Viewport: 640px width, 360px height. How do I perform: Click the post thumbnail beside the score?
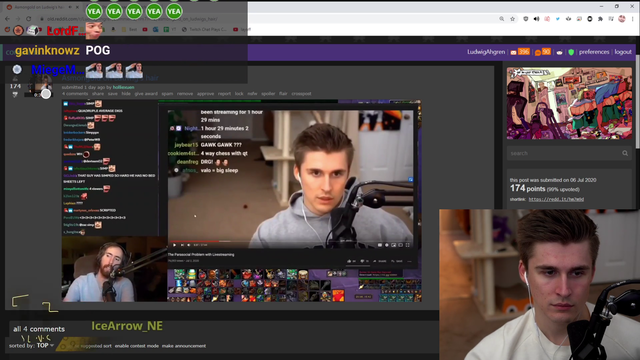pos(39,86)
